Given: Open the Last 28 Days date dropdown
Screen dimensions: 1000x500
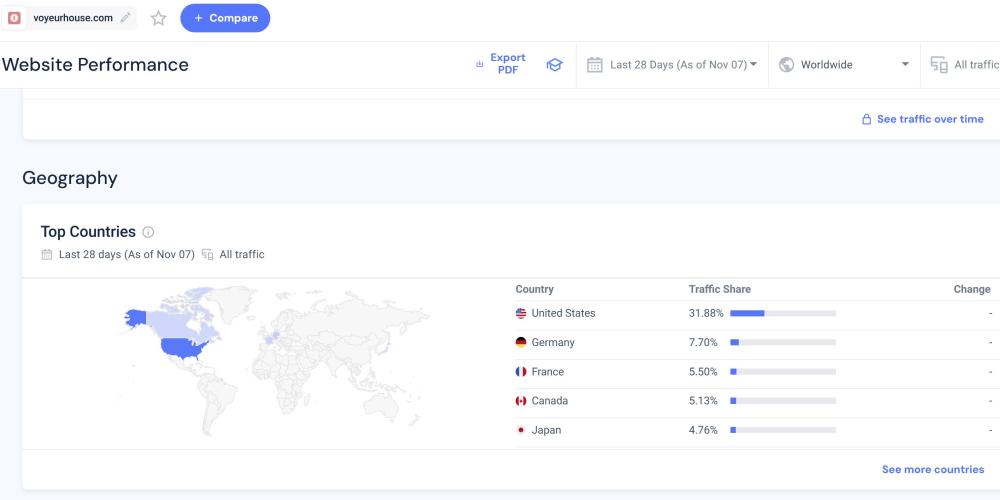Looking at the screenshot, I should (x=672, y=65).
